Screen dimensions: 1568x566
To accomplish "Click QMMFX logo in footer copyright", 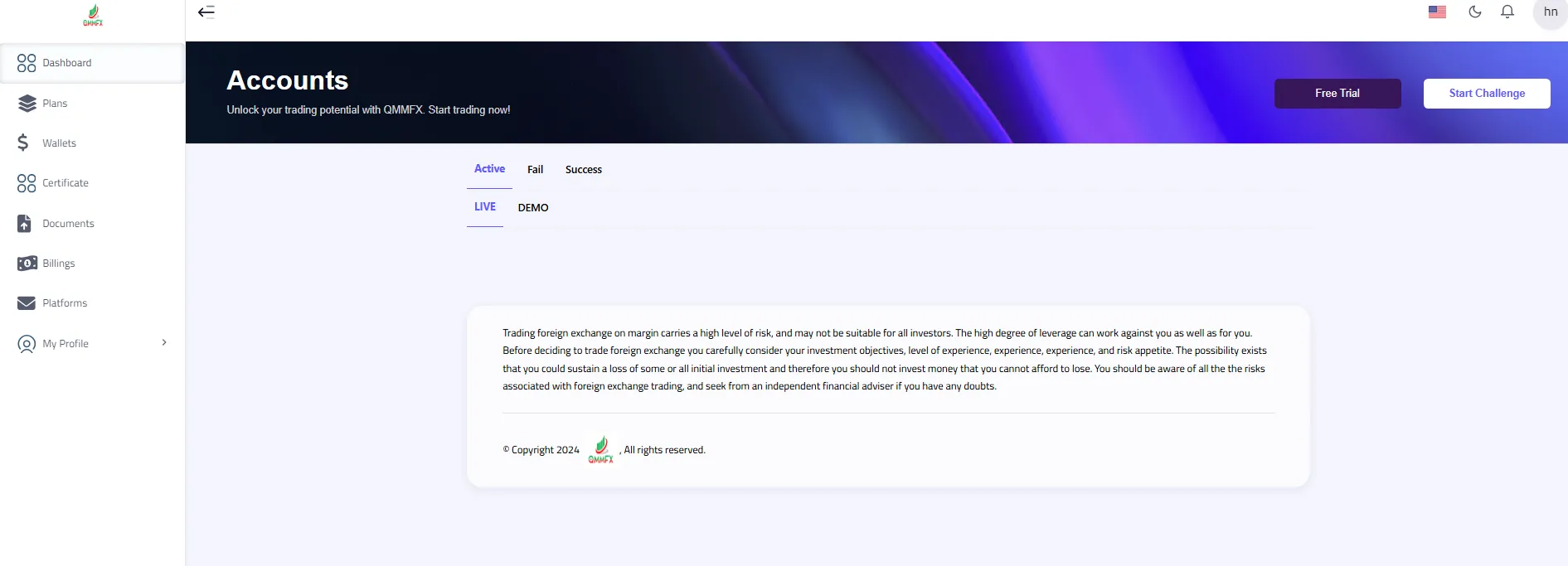I will click(x=601, y=450).
